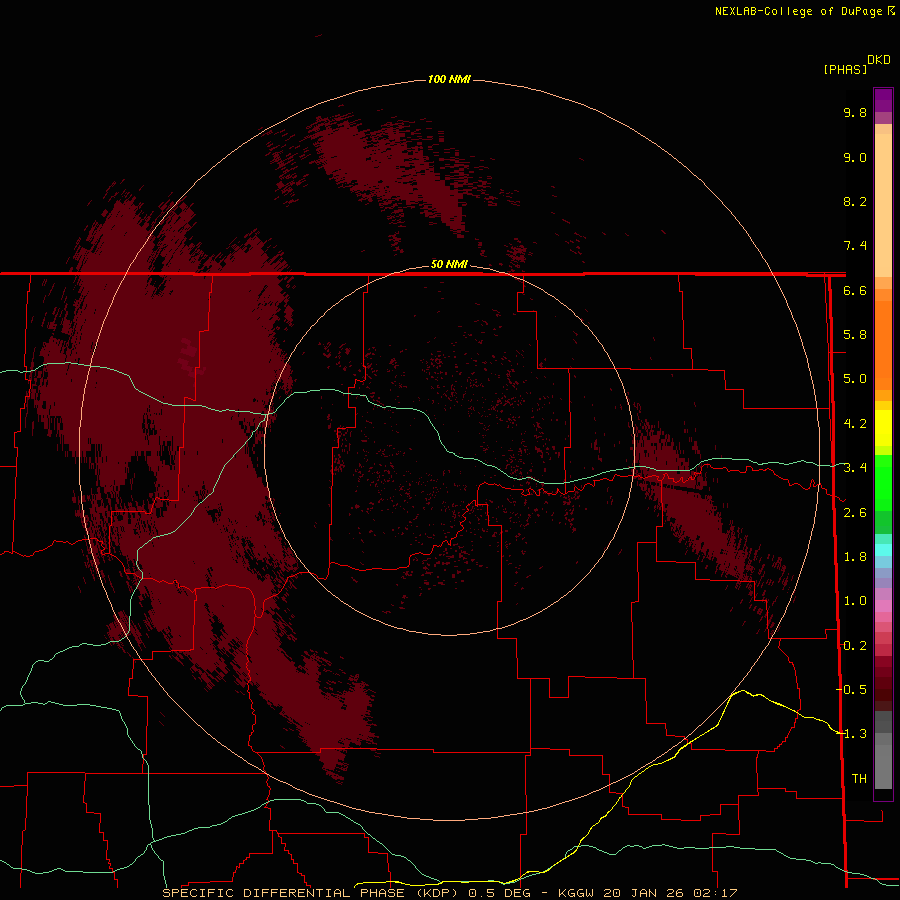Pick the yellow color bar segment

click(x=883, y=427)
